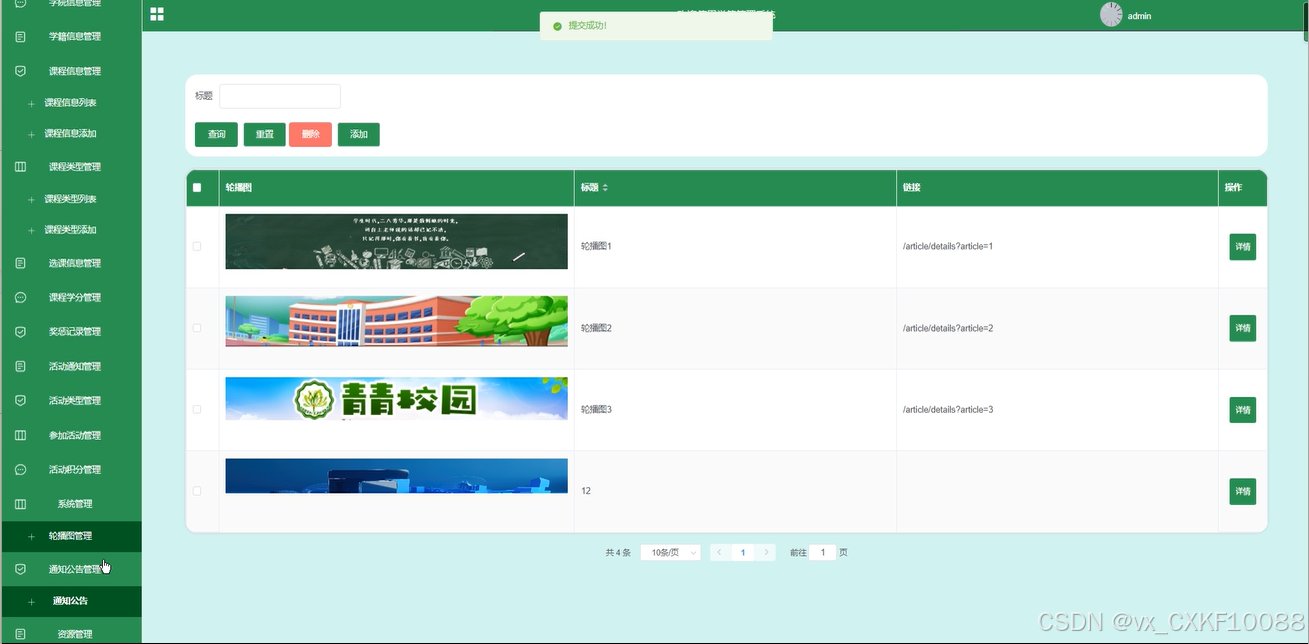Select page 1 in pagination
The height and width of the screenshot is (644, 1309).
743,552
